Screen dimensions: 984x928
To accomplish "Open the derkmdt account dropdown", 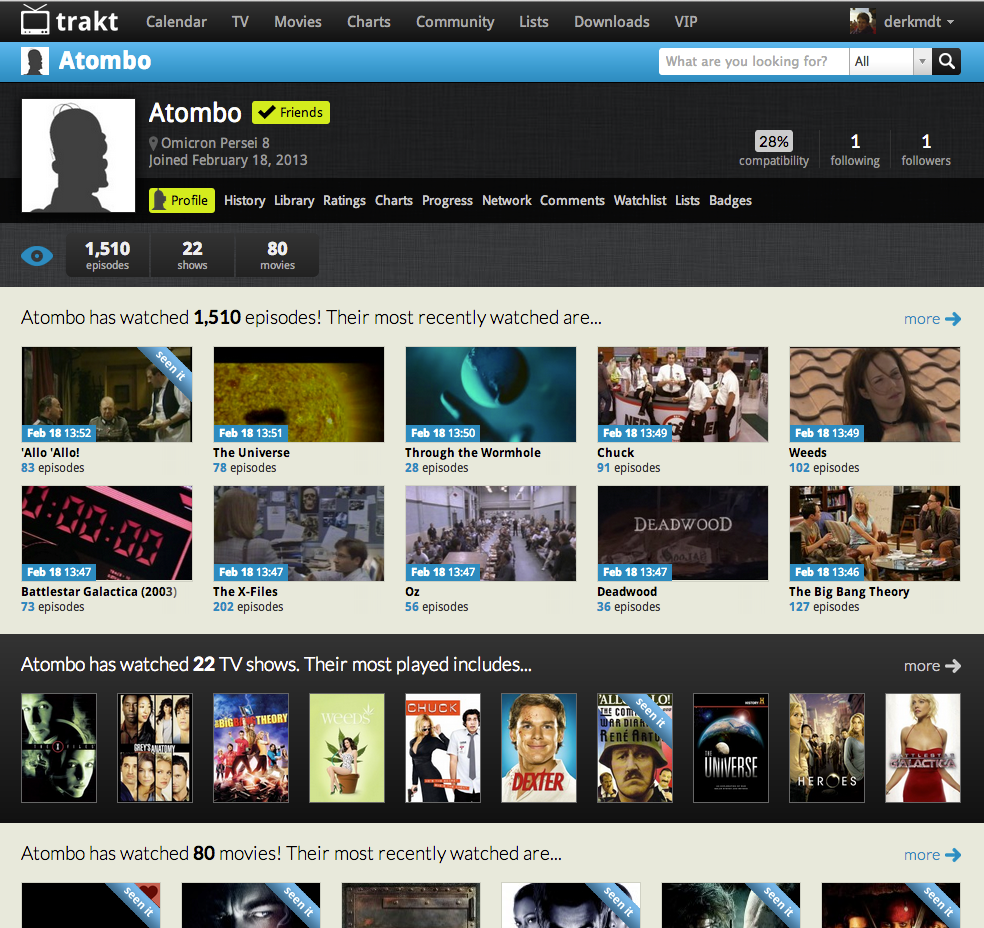I will coord(919,22).
